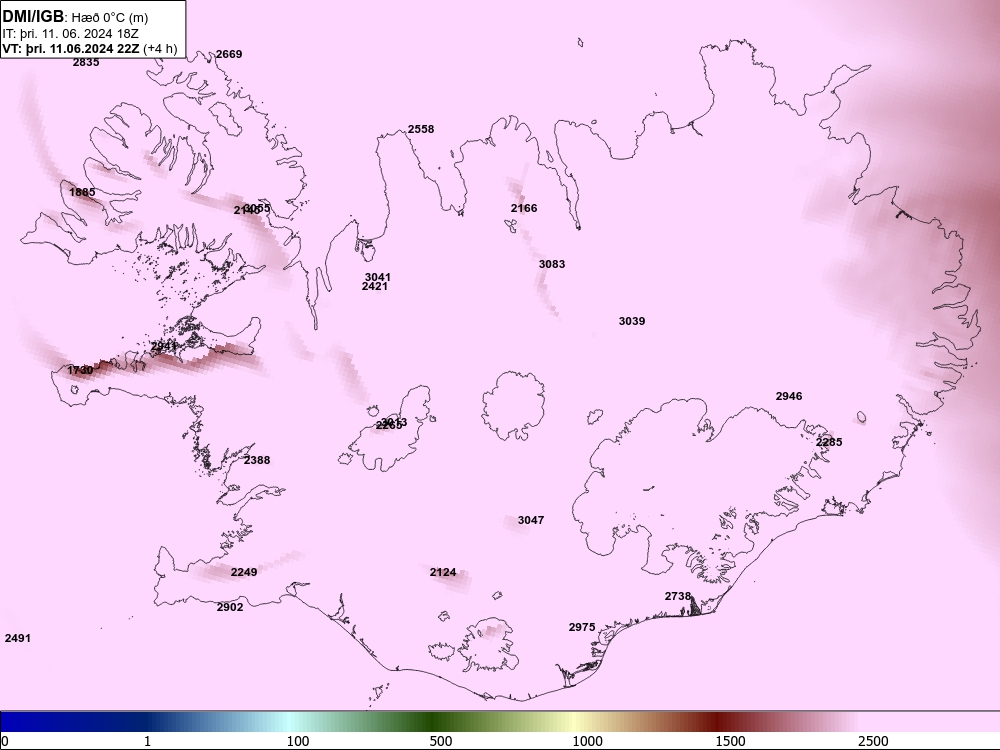This screenshot has width=1000, height=750.
Task: Select the 2285 value in the east
Action: pyautogui.click(x=829, y=442)
